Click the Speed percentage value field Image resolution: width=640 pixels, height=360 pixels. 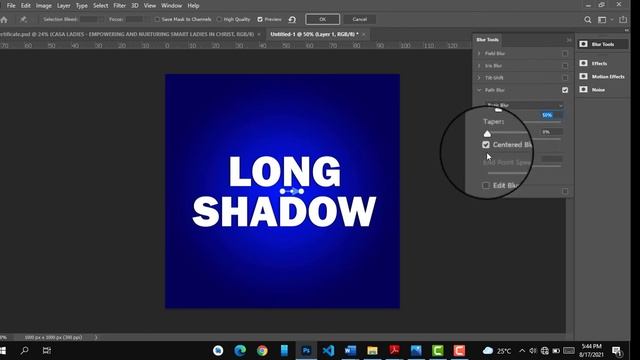pyautogui.click(x=551, y=115)
